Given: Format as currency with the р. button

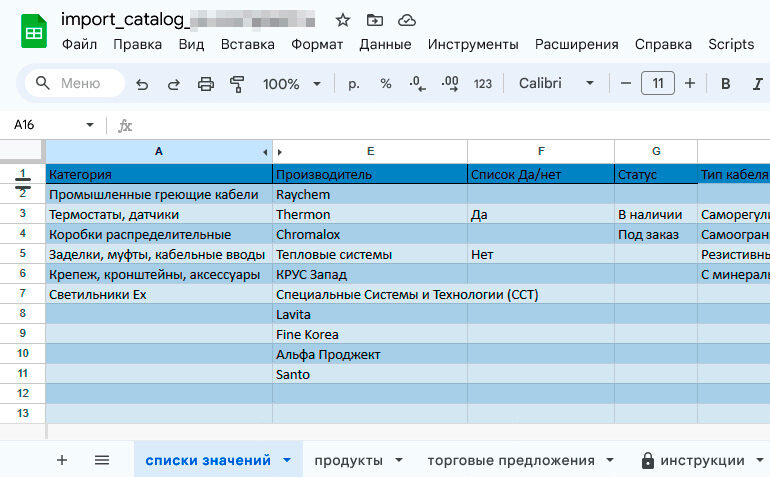Looking at the screenshot, I should [354, 84].
